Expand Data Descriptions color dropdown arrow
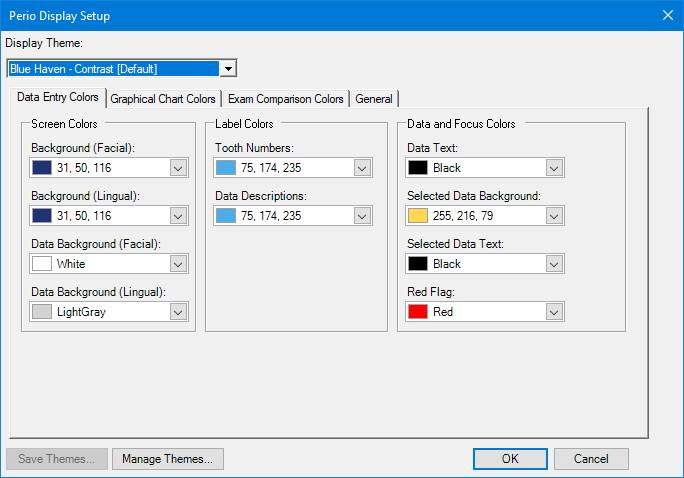Image resolution: width=684 pixels, height=478 pixels. (x=362, y=216)
